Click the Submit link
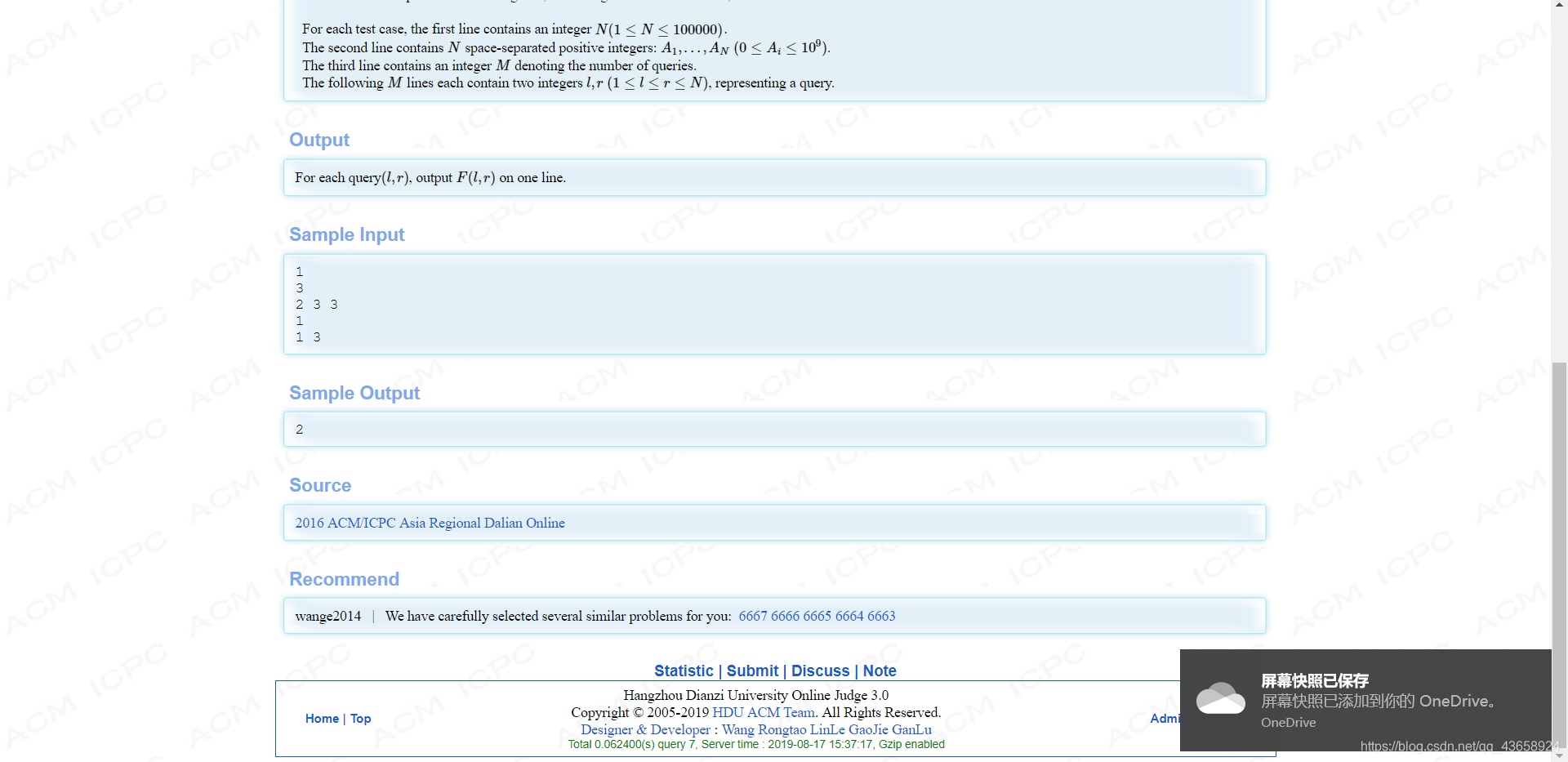Image resolution: width=1568 pixels, height=762 pixels. 752,671
